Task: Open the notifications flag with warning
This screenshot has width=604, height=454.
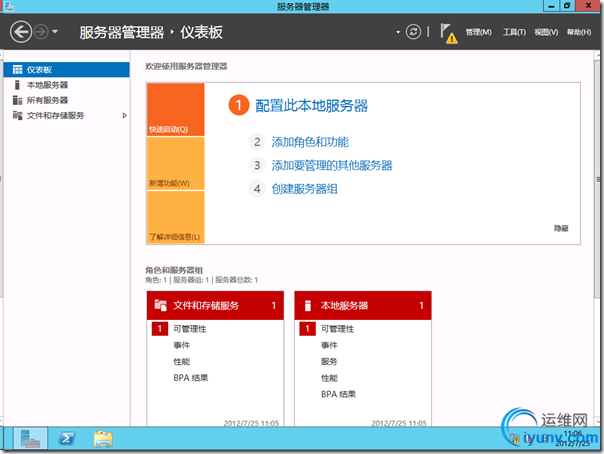Action: [448, 34]
